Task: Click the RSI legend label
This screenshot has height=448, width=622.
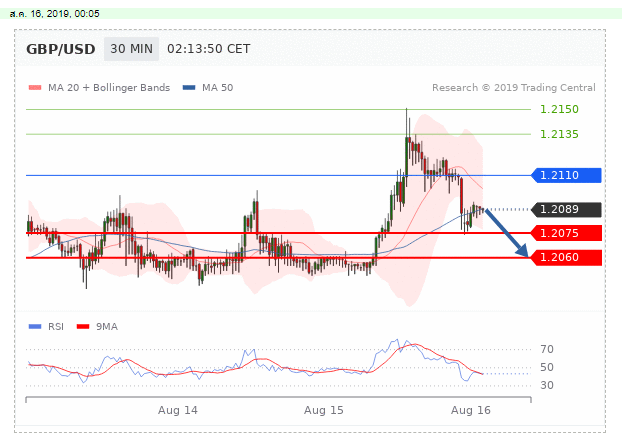Action: (56, 327)
